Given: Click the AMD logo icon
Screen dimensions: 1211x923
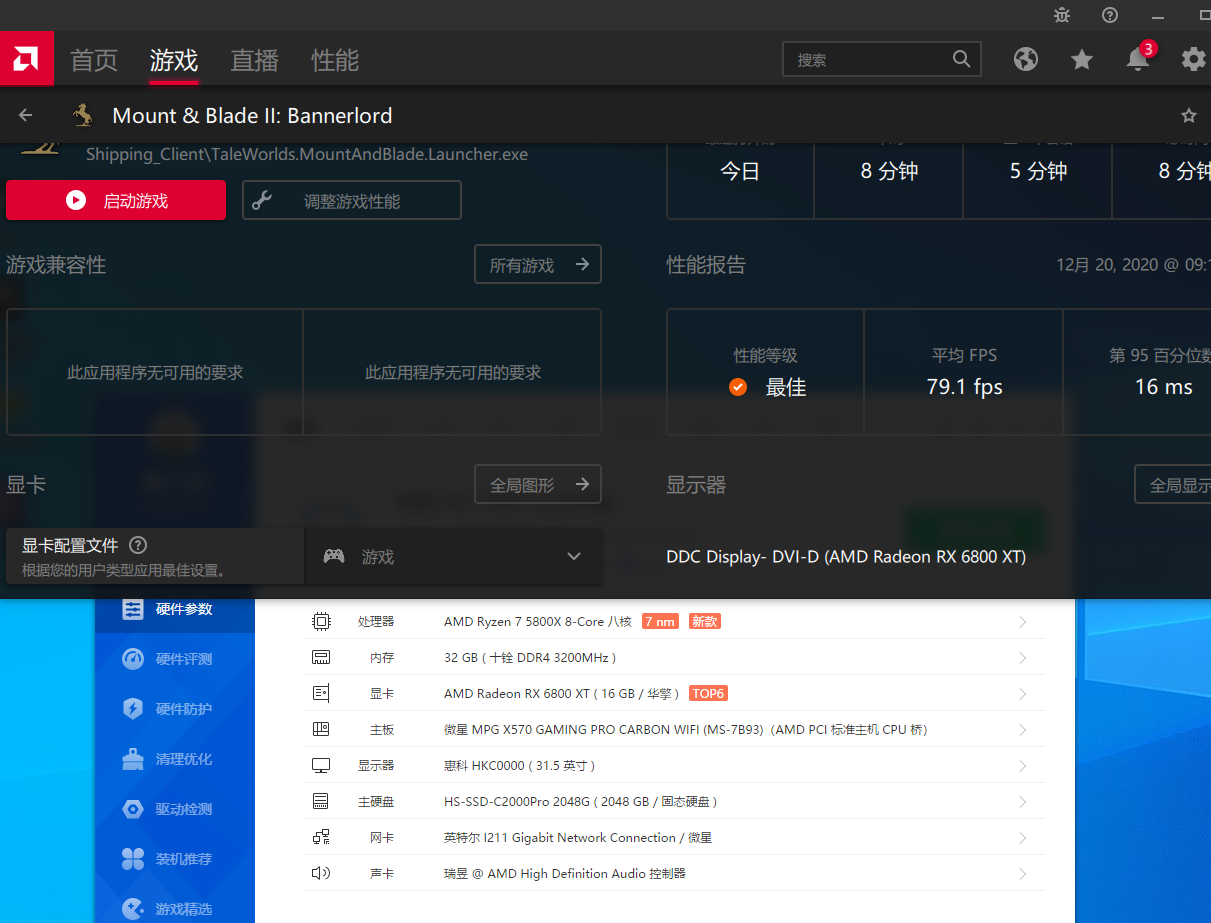Looking at the screenshot, I should (26, 60).
